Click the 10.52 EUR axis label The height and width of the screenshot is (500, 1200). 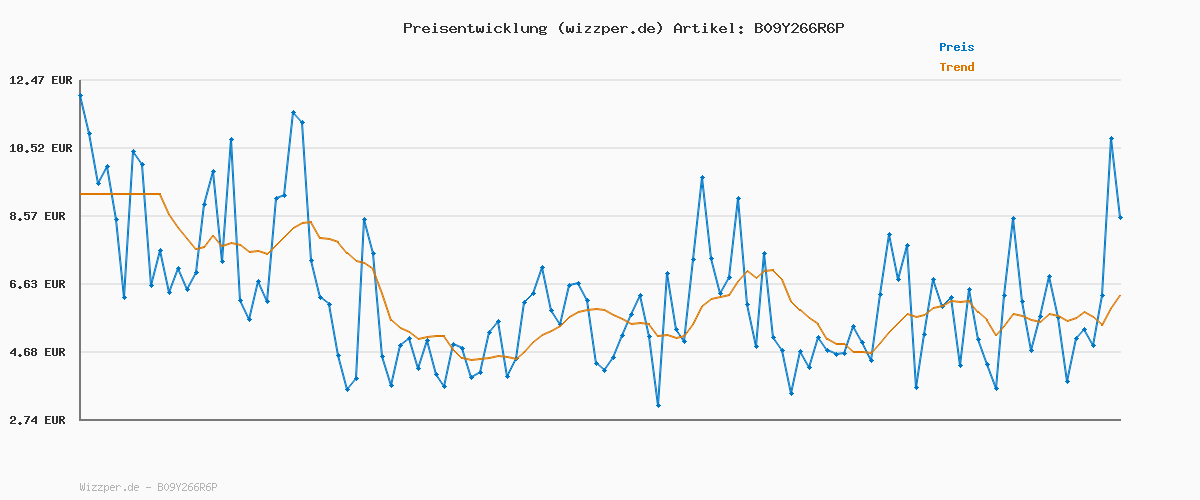40,148
